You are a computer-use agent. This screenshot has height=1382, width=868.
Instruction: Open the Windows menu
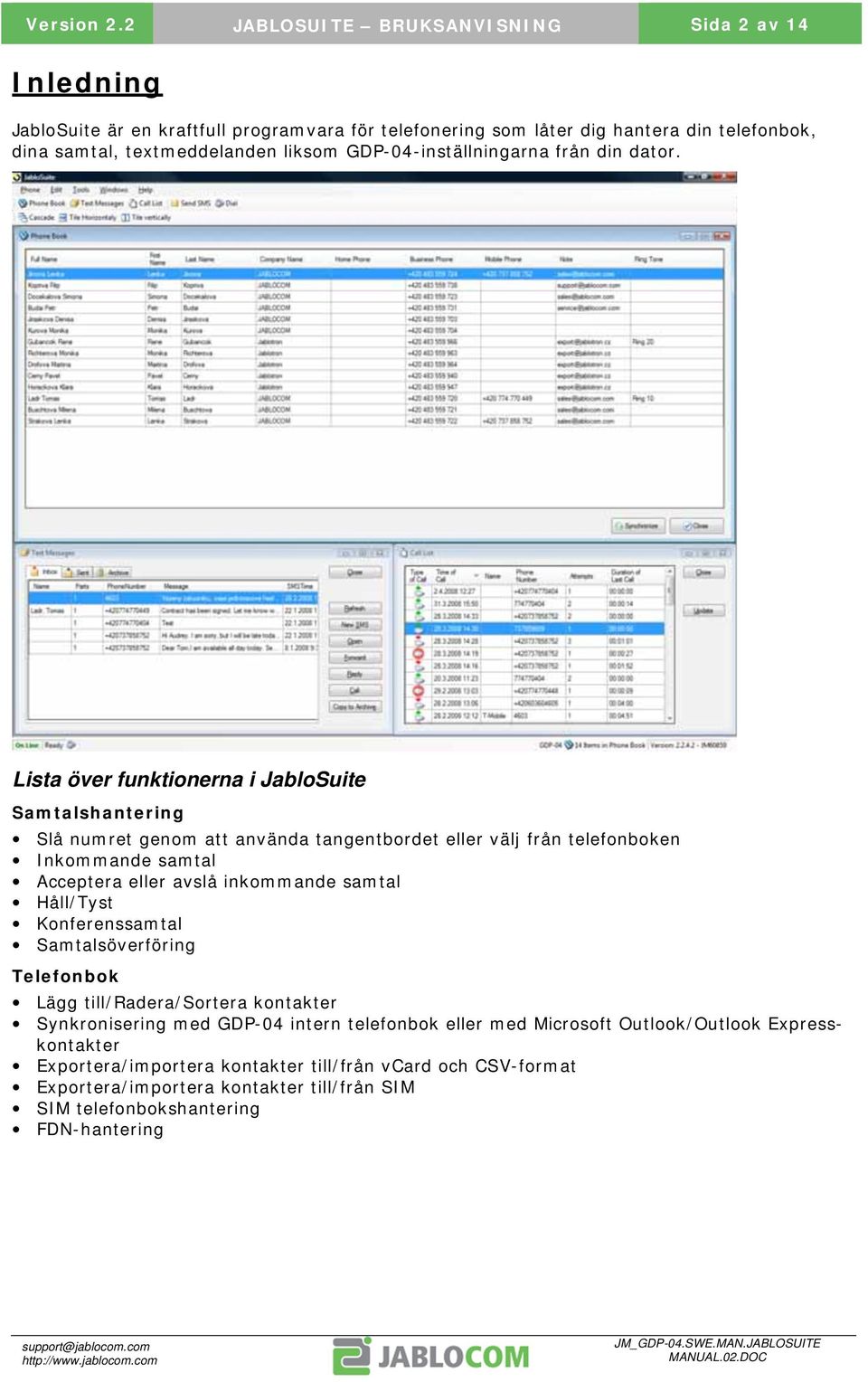pos(113,190)
